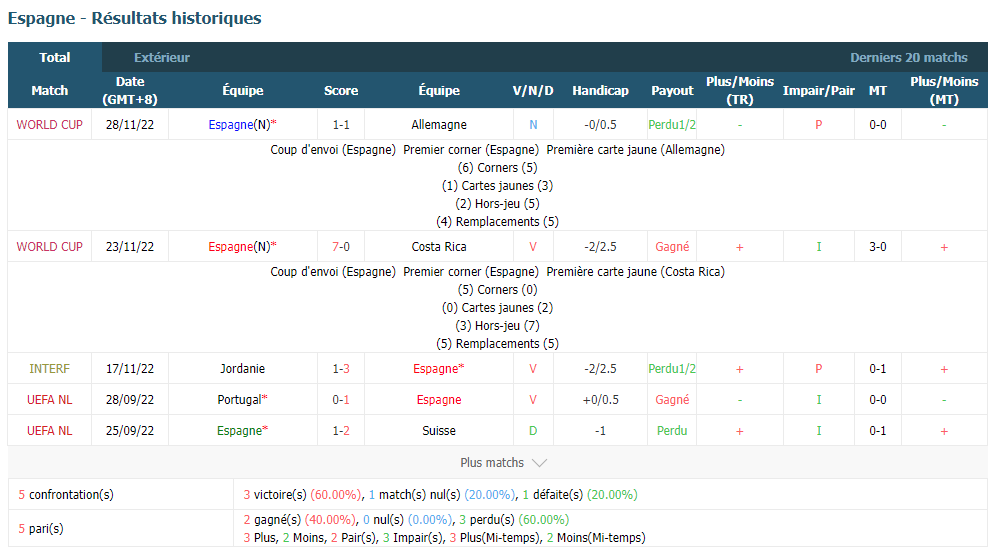The image size is (997, 556).
Task: Click the (6) Corners (5) stat line
Action: [x=497, y=168]
